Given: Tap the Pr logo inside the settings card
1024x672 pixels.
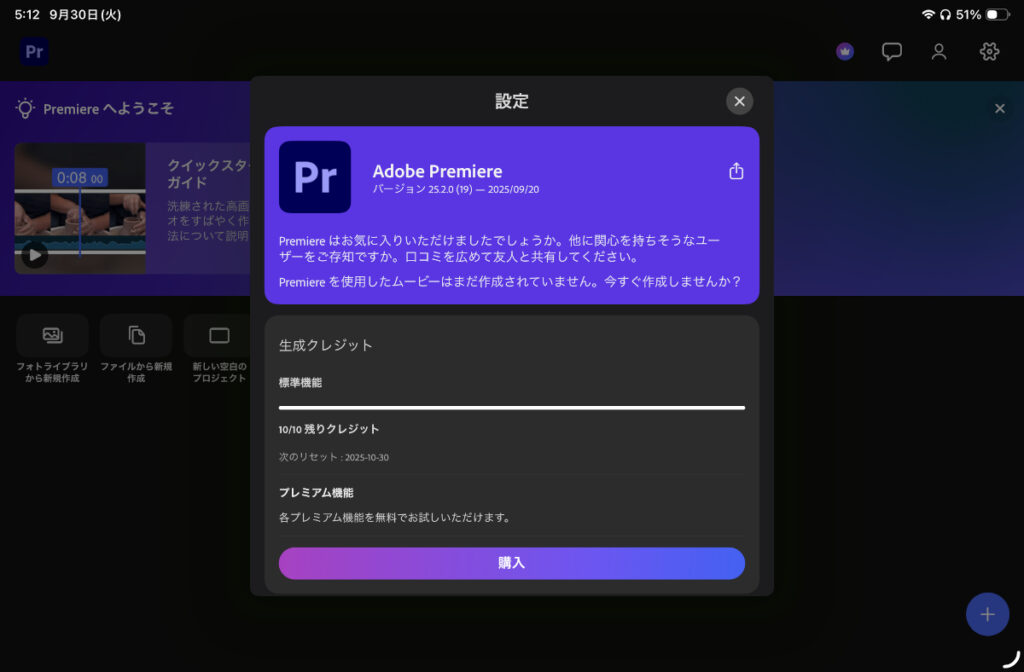Looking at the screenshot, I should tap(315, 177).
